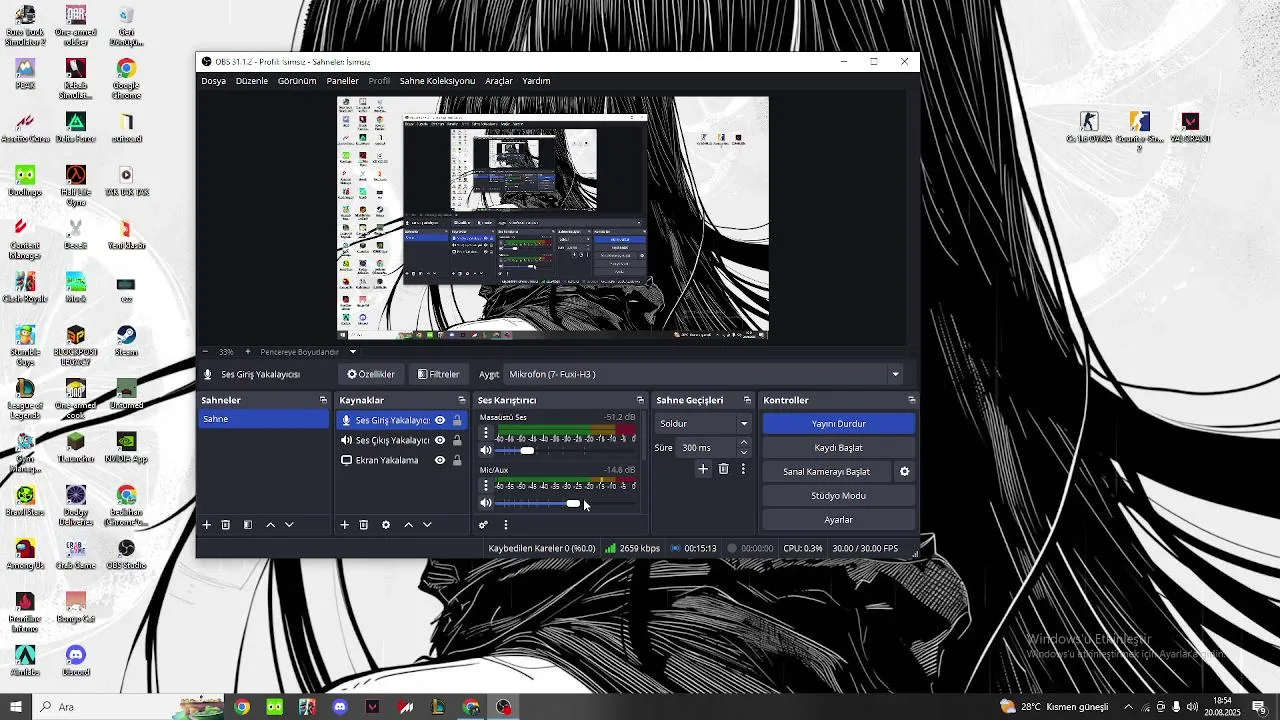
Task: Show hidden system tray icons chevron
Action: (x=1130, y=707)
